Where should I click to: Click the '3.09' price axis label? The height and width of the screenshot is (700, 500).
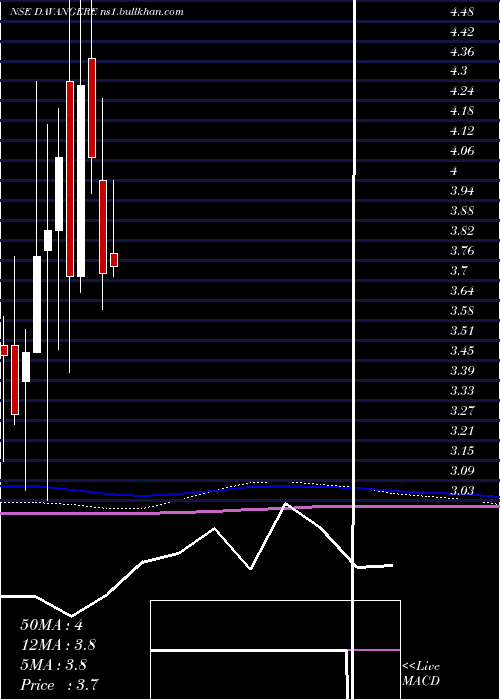462,470
